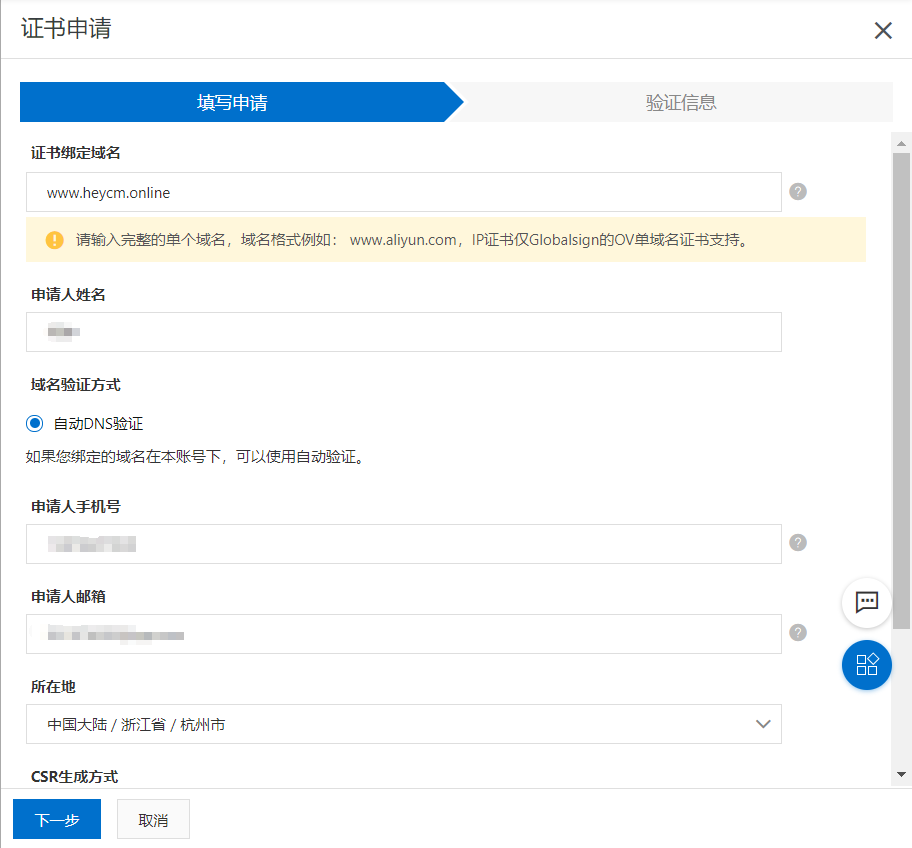Select 自动DNS验证 radio option
912x848 pixels.
pos(35,424)
